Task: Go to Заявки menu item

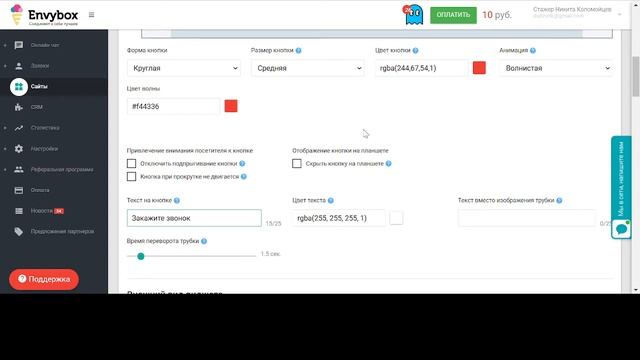Action: pyautogui.click(x=40, y=66)
